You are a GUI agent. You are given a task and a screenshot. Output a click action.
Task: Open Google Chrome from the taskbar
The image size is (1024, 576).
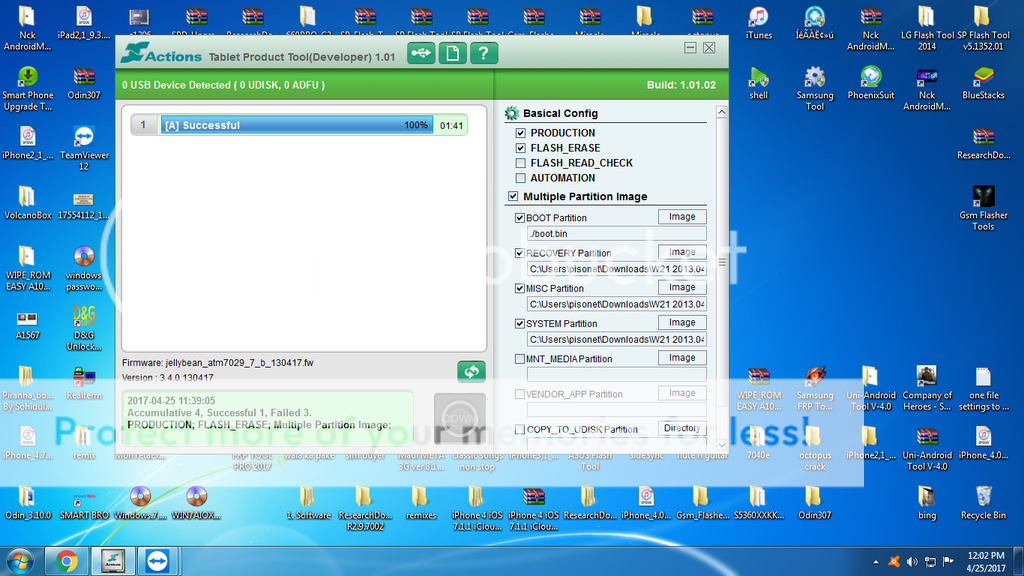point(67,560)
